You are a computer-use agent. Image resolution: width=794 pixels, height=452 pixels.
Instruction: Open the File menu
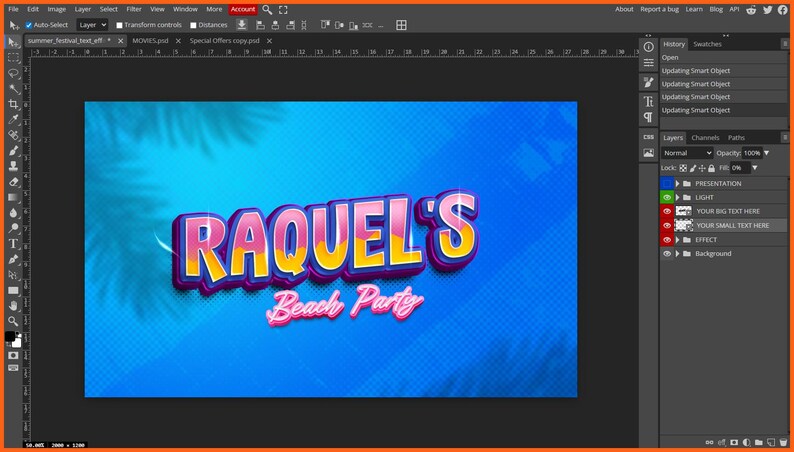point(13,9)
